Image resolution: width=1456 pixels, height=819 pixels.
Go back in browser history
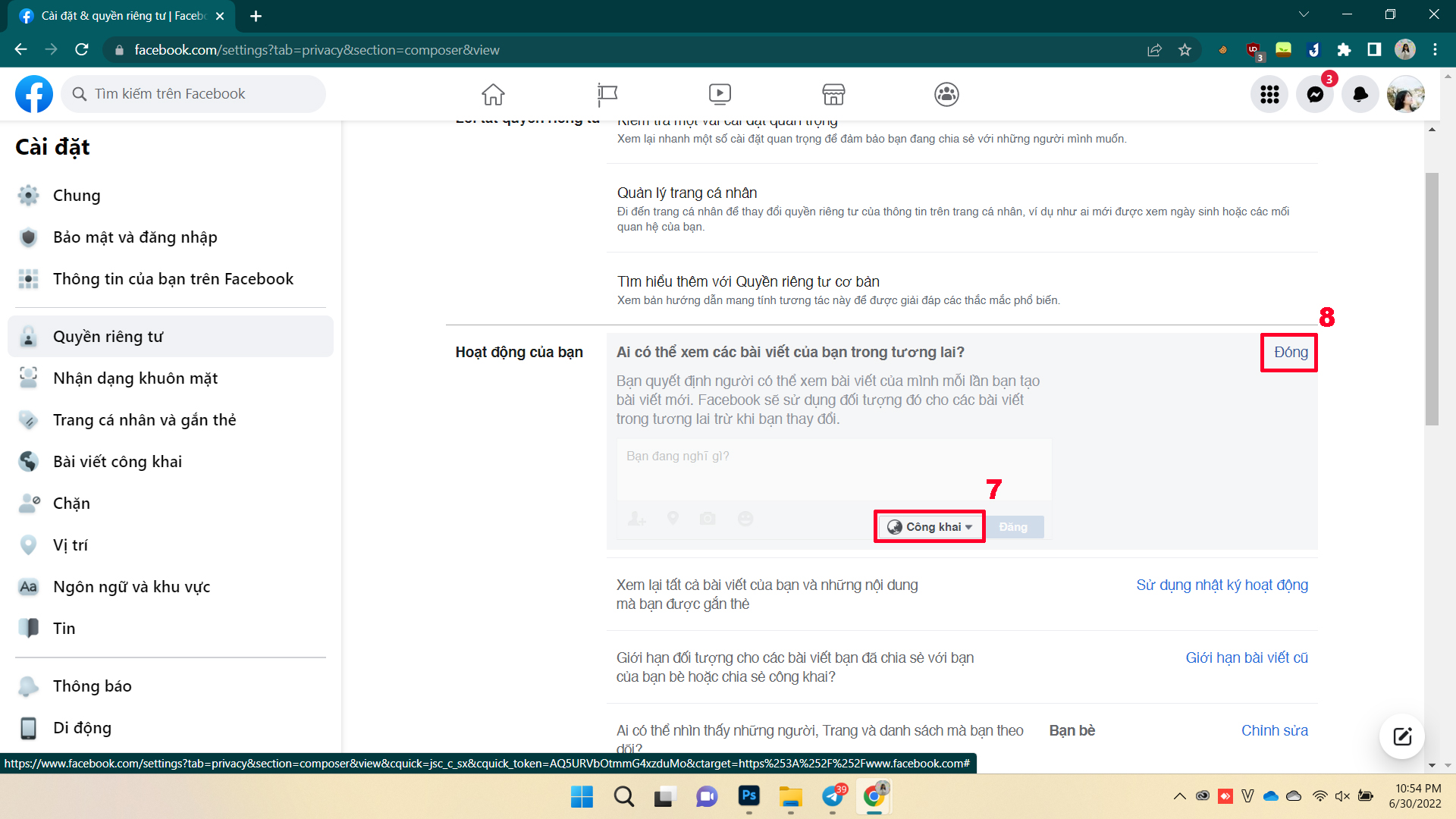[20, 50]
